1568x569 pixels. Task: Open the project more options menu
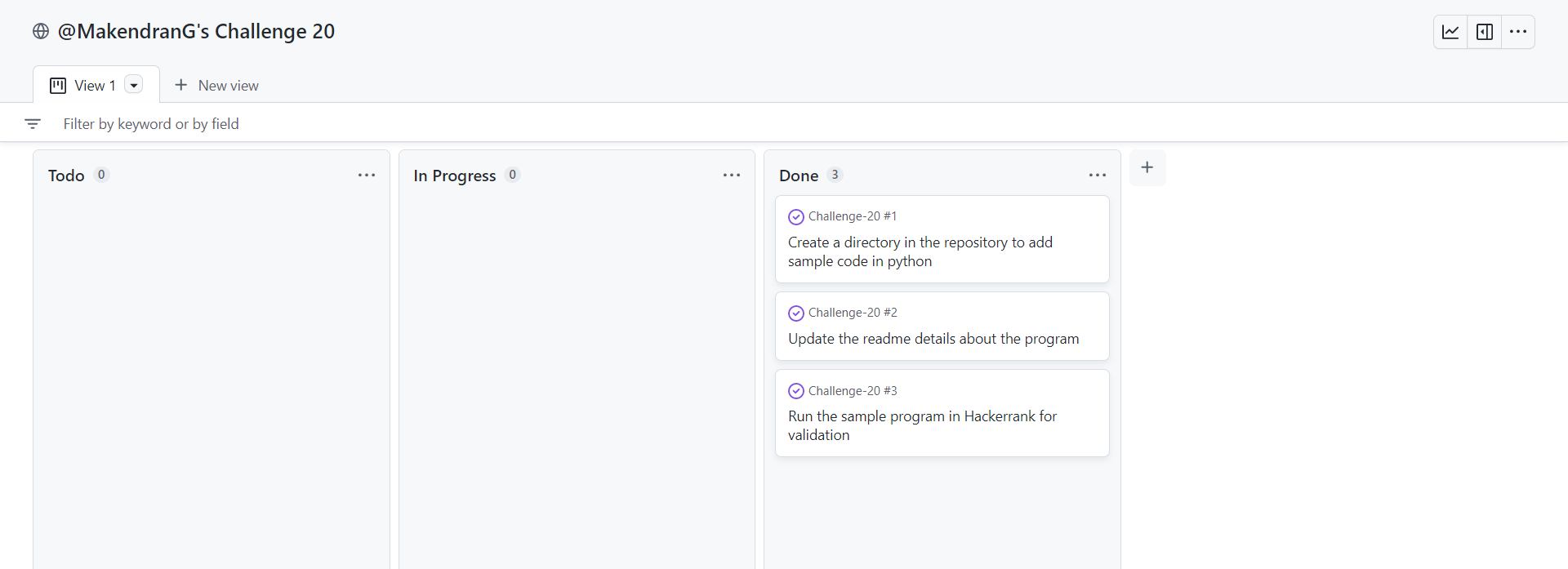click(1518, 32)
